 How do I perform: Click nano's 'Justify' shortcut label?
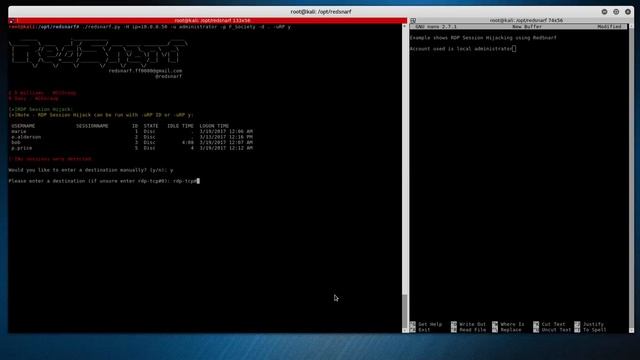tap(593, 324)
